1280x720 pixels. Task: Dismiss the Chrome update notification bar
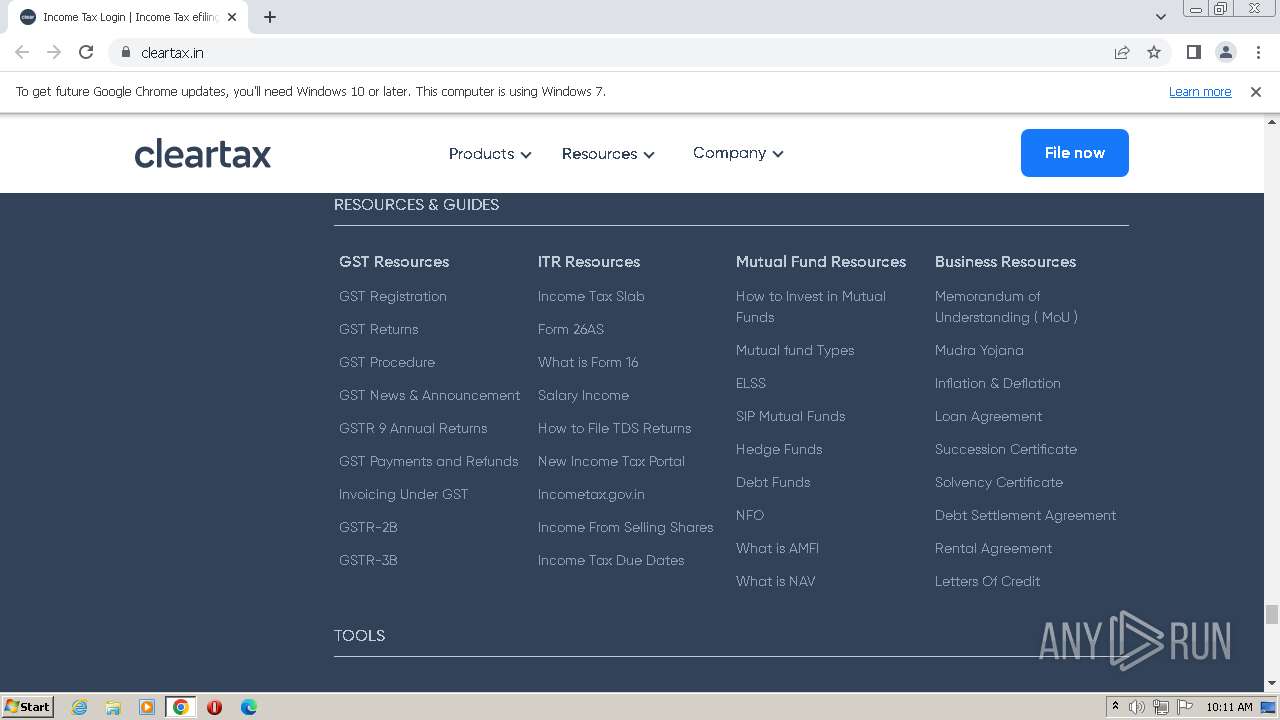(x=1256, y=91)
